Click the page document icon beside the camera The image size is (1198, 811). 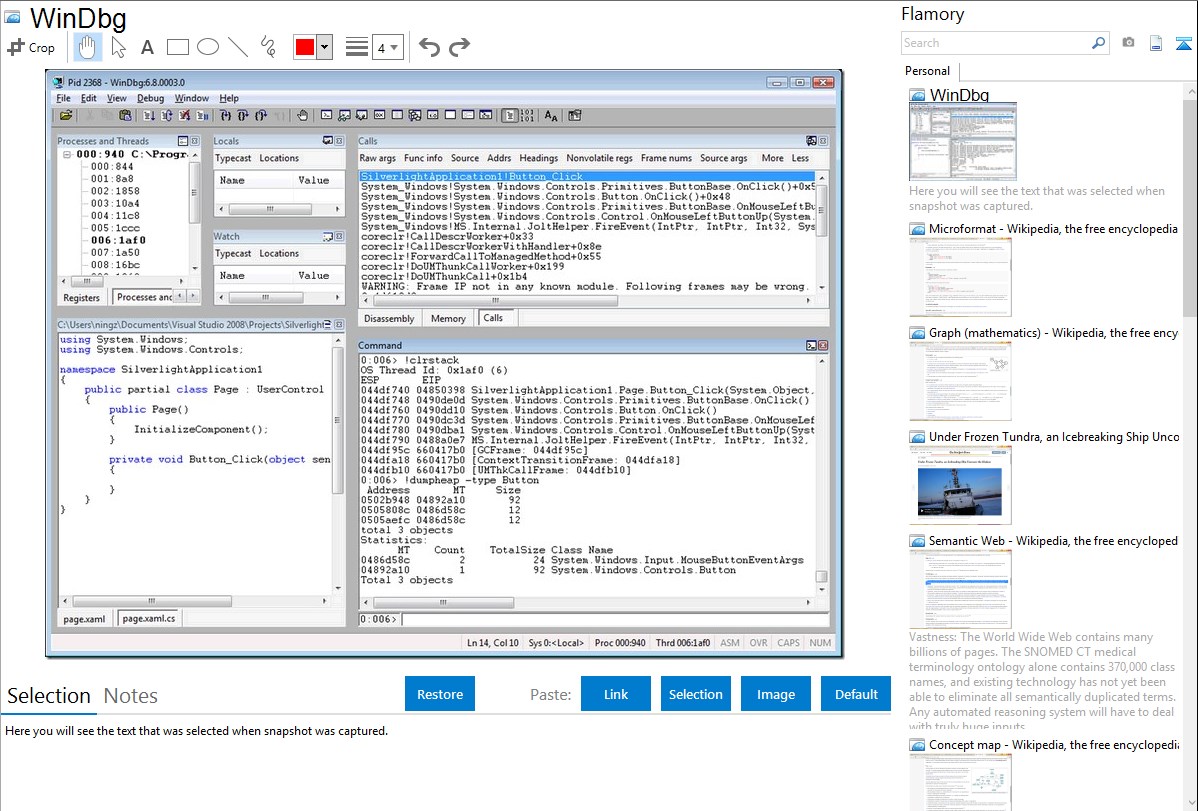click(x=1156, y=44)
